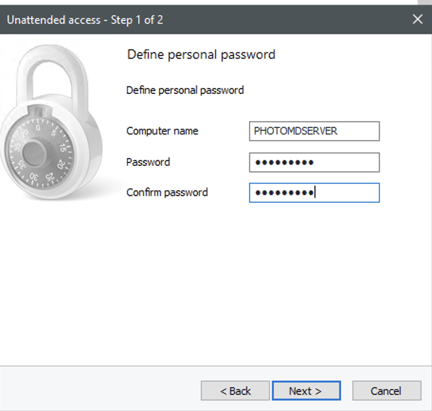The width and height of the screenshot is (432, 411).
Task: Click the 'Unattended access - Step 1 of 2' title
Action: coord(85,20)
